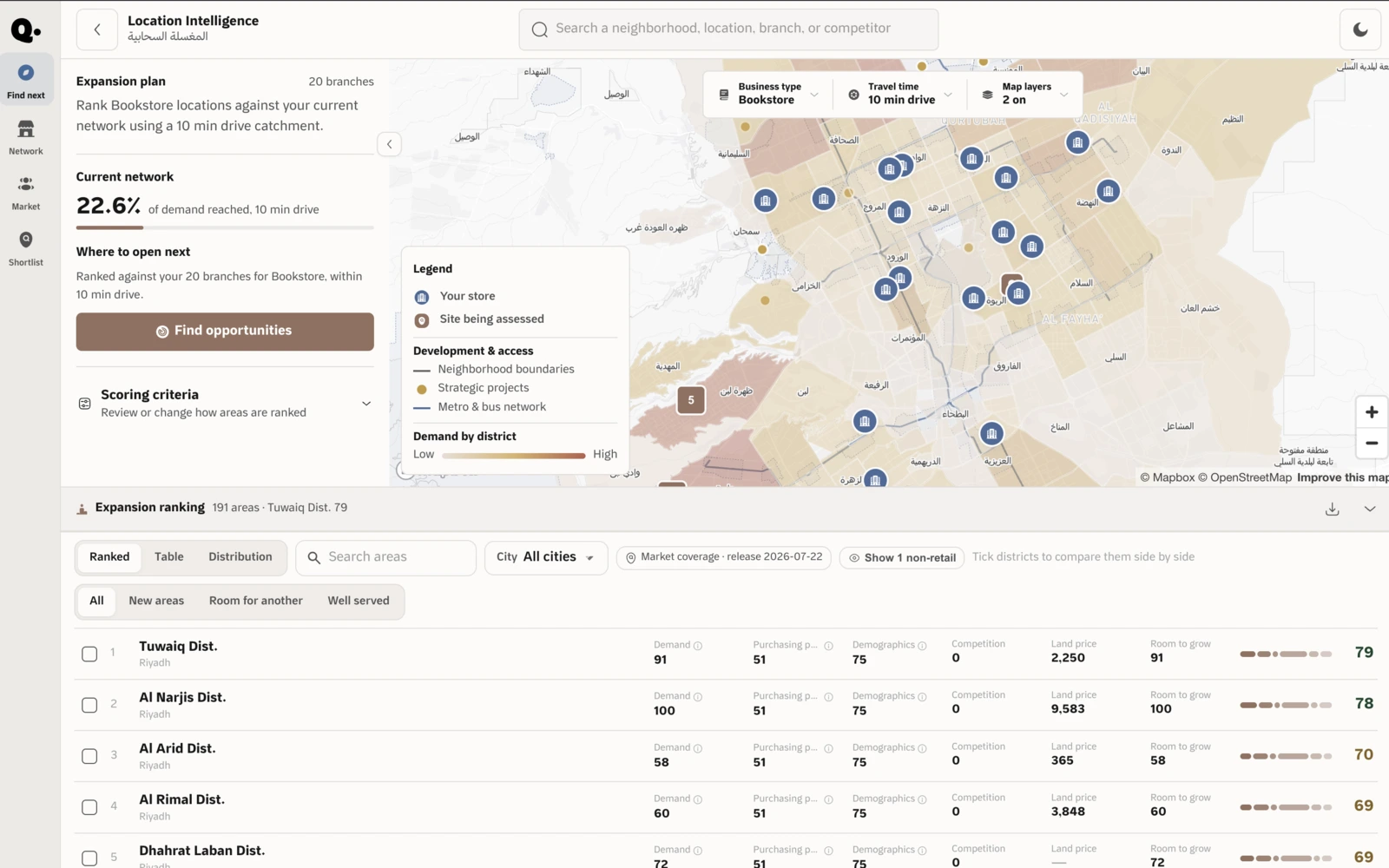Open Travel time 10 min drive dropdown
The height and width of the screenshot is (868, 1389).
click(x=900, y=94)
